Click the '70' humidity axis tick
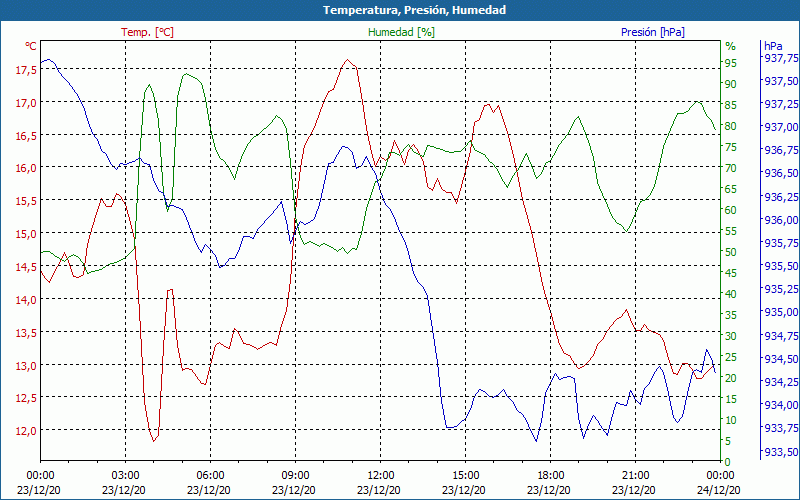This screenshot has height=500, width=800. [x=731, y=168]
